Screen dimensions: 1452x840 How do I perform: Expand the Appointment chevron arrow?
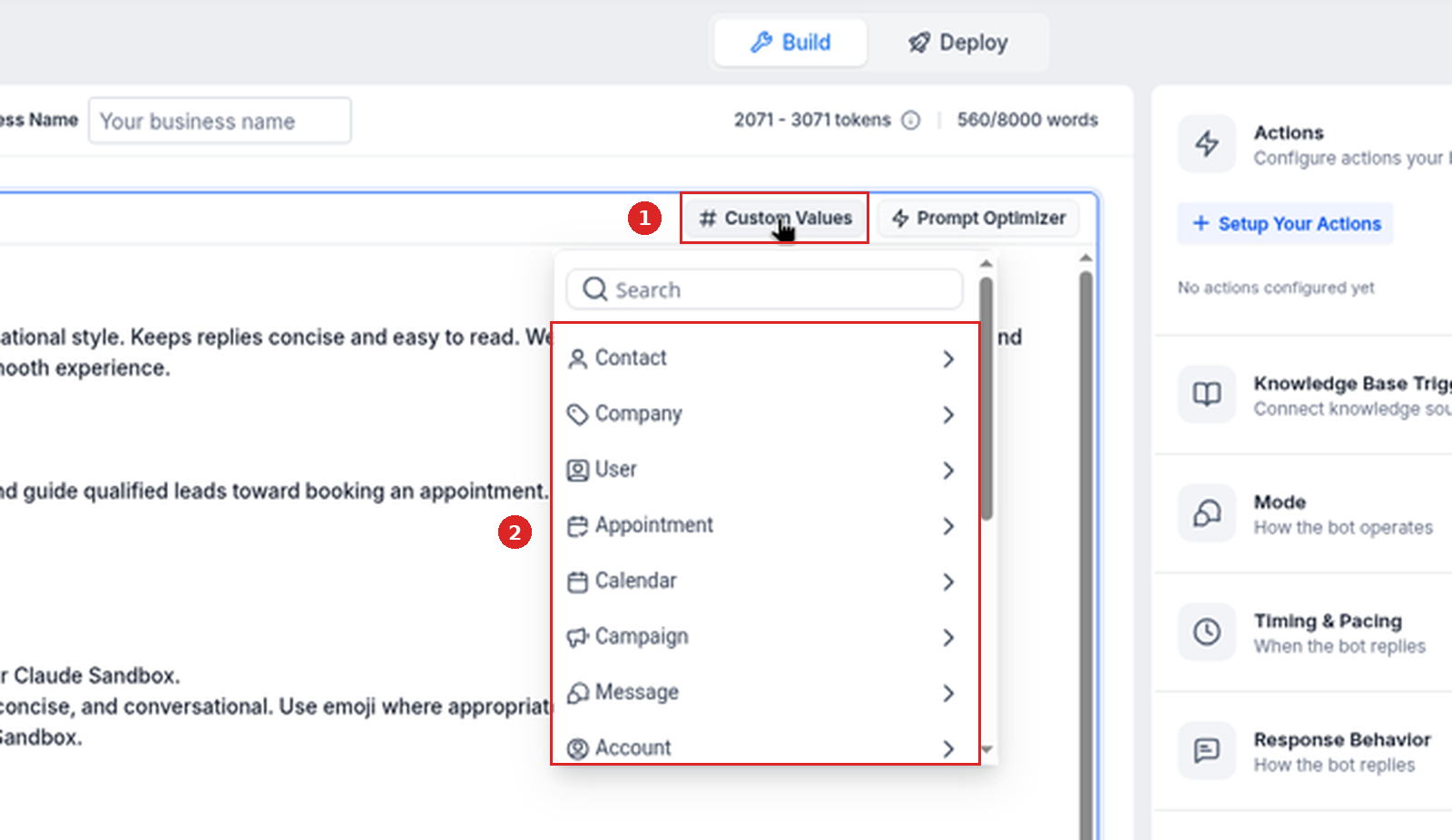pos(948,526)
